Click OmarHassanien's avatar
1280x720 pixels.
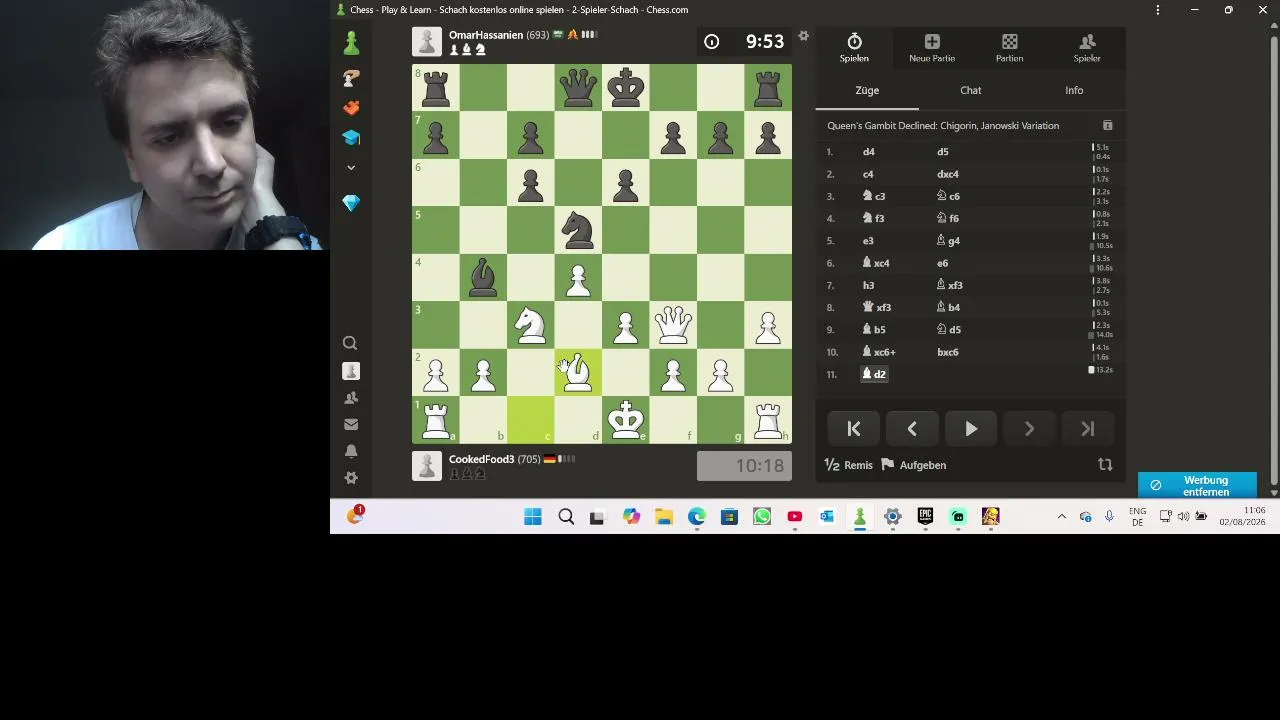coord(427,42)
